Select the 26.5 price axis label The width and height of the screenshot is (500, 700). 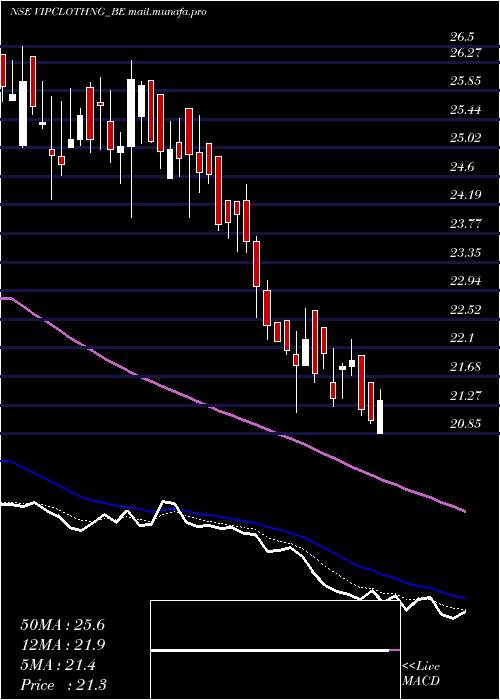[x=462, y=37]
